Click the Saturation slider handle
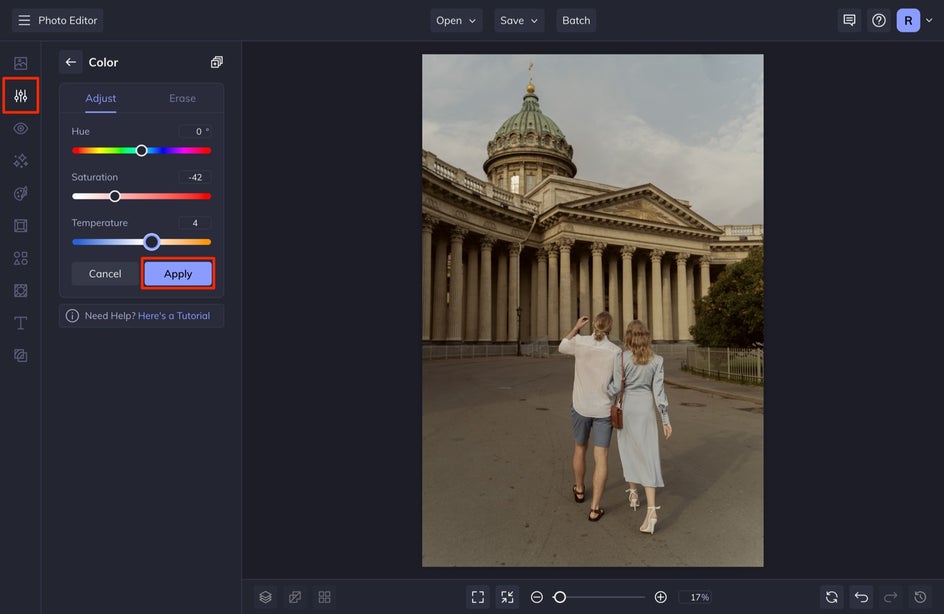Image resolution: width=944 pixels, height=614 pixels. [115, 196]
